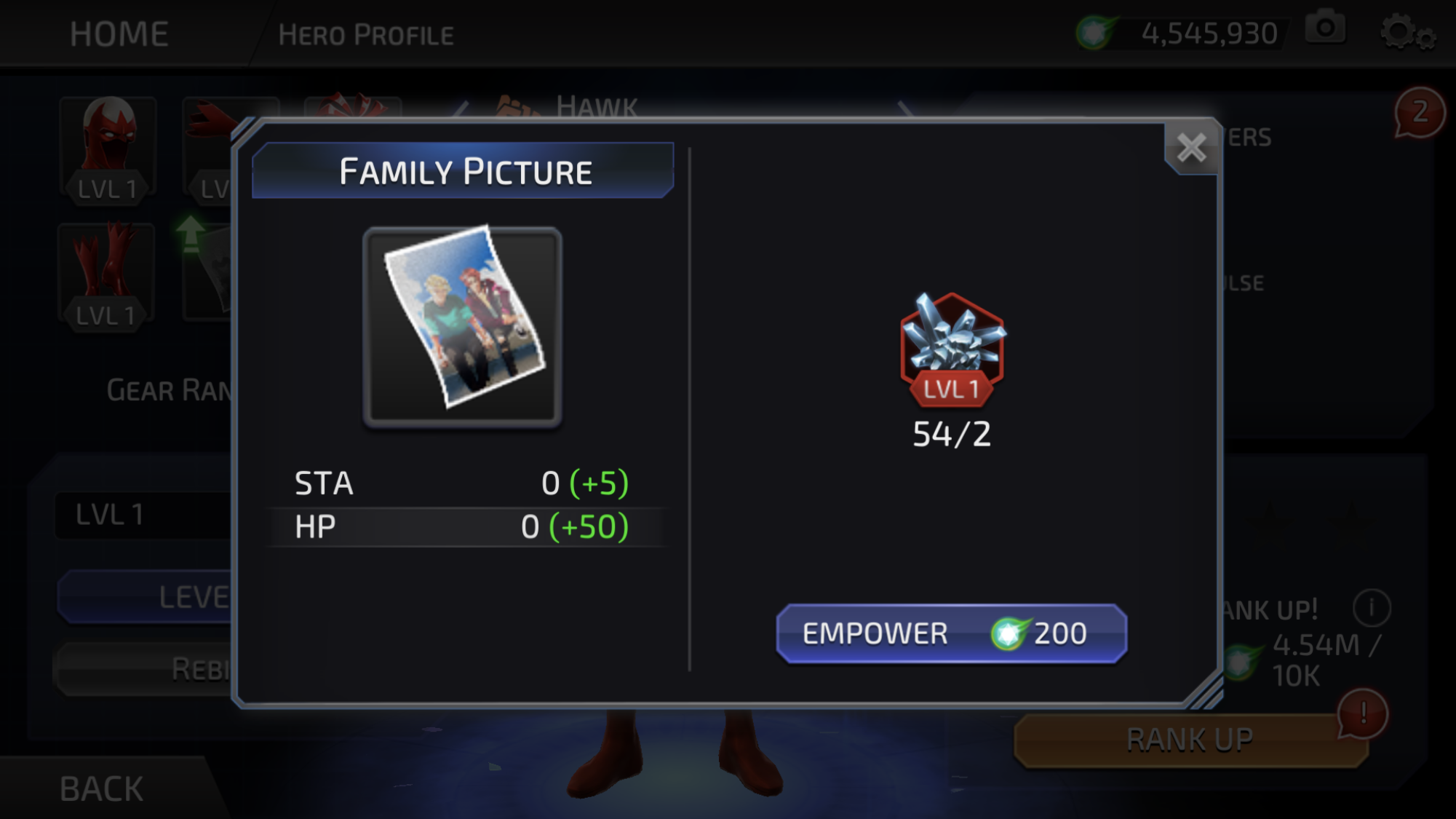Image resolution: width=1456 pixels, height=819 pixels.
Task: Go to the Home tab
Action: (119, 34)
